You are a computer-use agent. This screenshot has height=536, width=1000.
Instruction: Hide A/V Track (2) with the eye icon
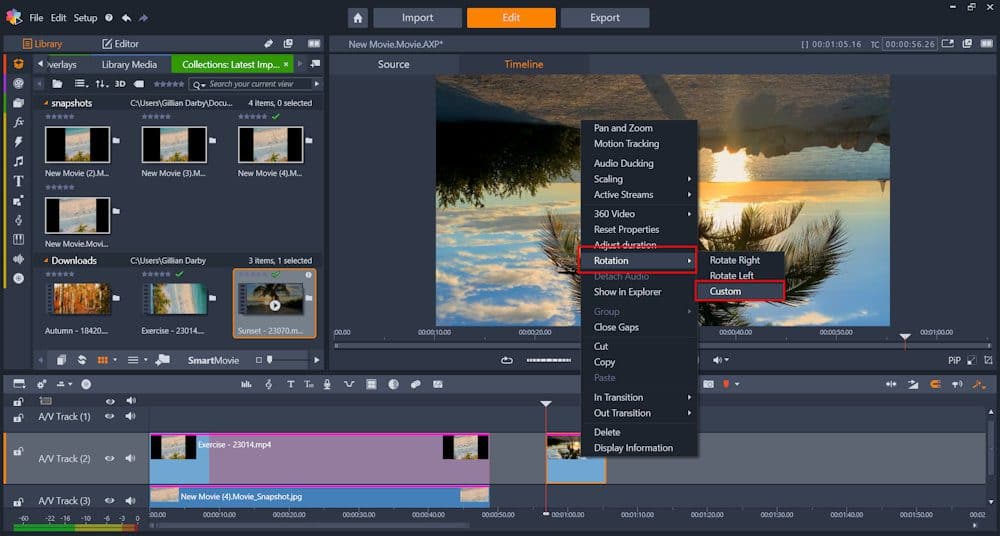110,458
